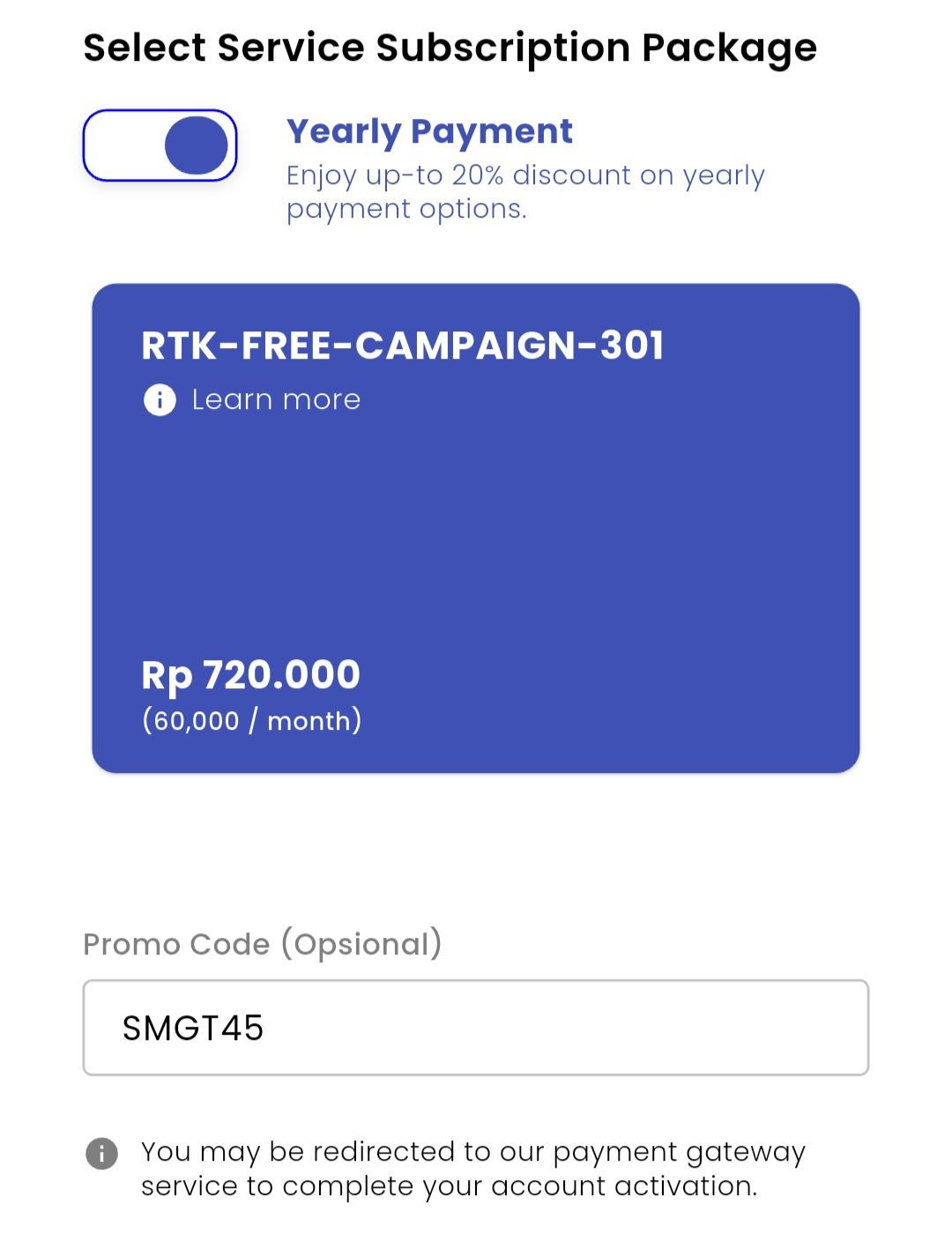Screen dimensions: 952x1233
Task: Click the (60,000 / month) rate text
Action: click(x=252, y=721)
